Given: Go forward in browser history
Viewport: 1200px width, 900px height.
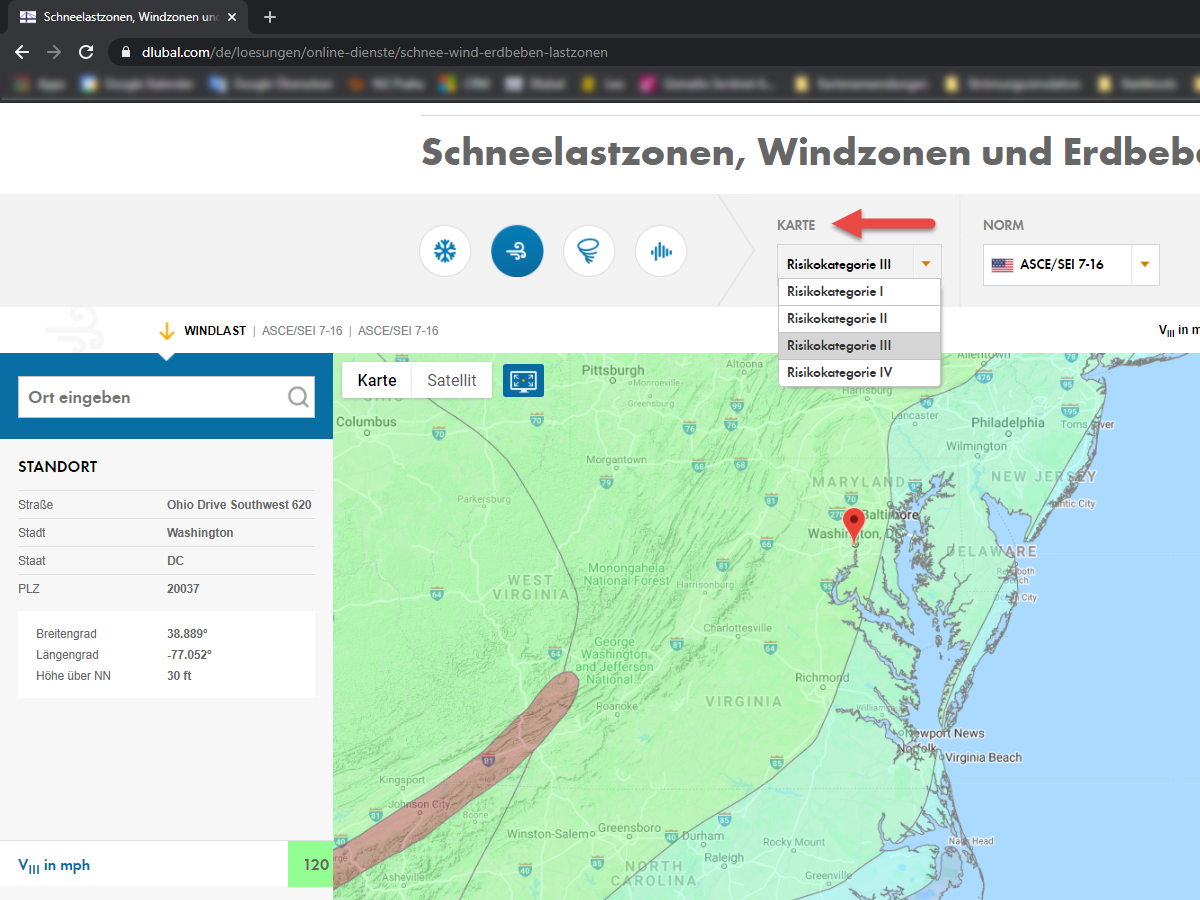Looking at the screenshot, I should (x=54, y=52).
